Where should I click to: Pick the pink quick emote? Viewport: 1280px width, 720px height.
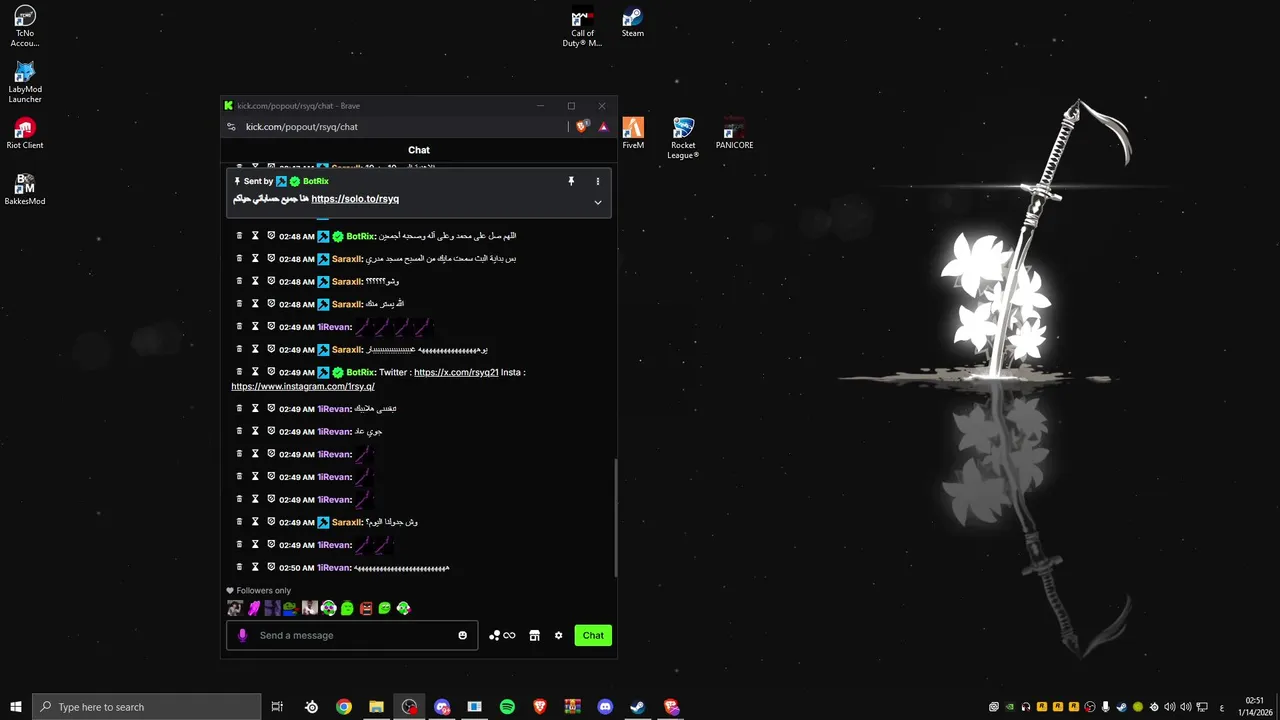pyautogui.click(x=253, y=608)
